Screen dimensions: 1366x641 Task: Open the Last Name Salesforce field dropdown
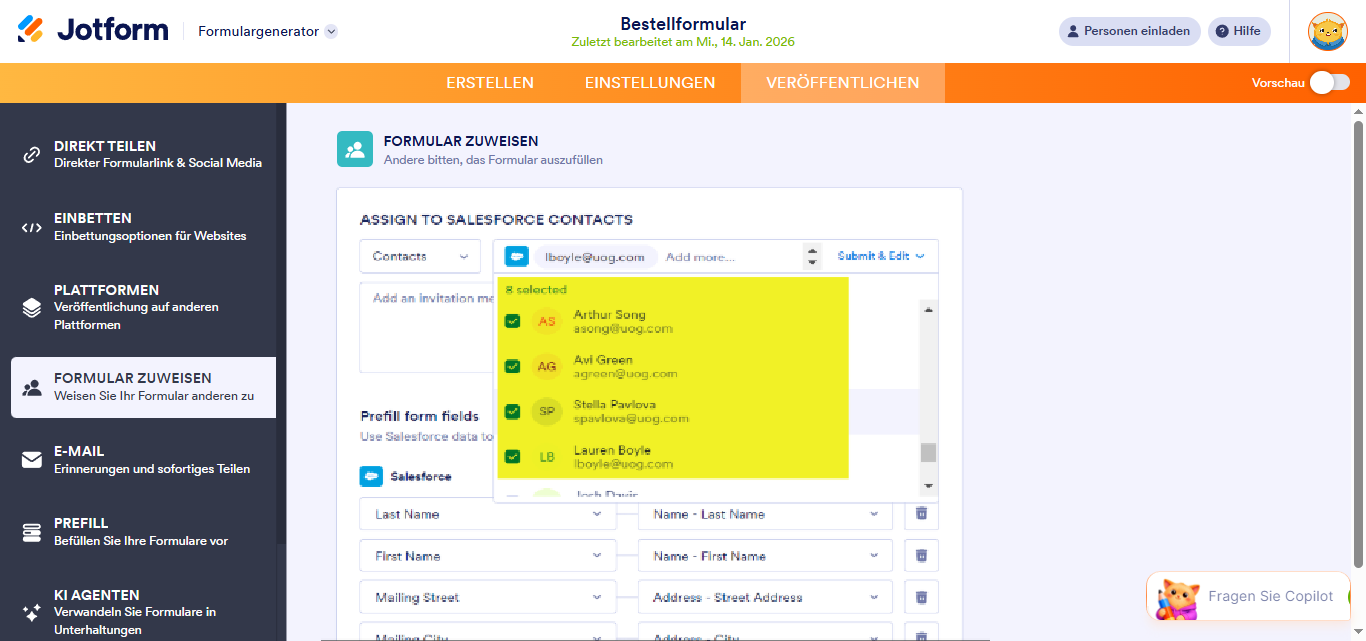pyautogui.click(x=488, y=514)
